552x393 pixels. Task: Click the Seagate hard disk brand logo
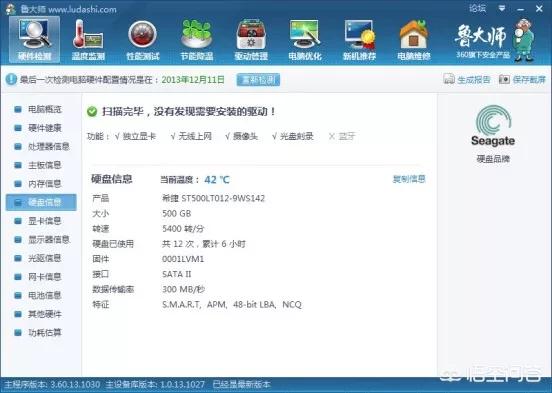(493, 126)
